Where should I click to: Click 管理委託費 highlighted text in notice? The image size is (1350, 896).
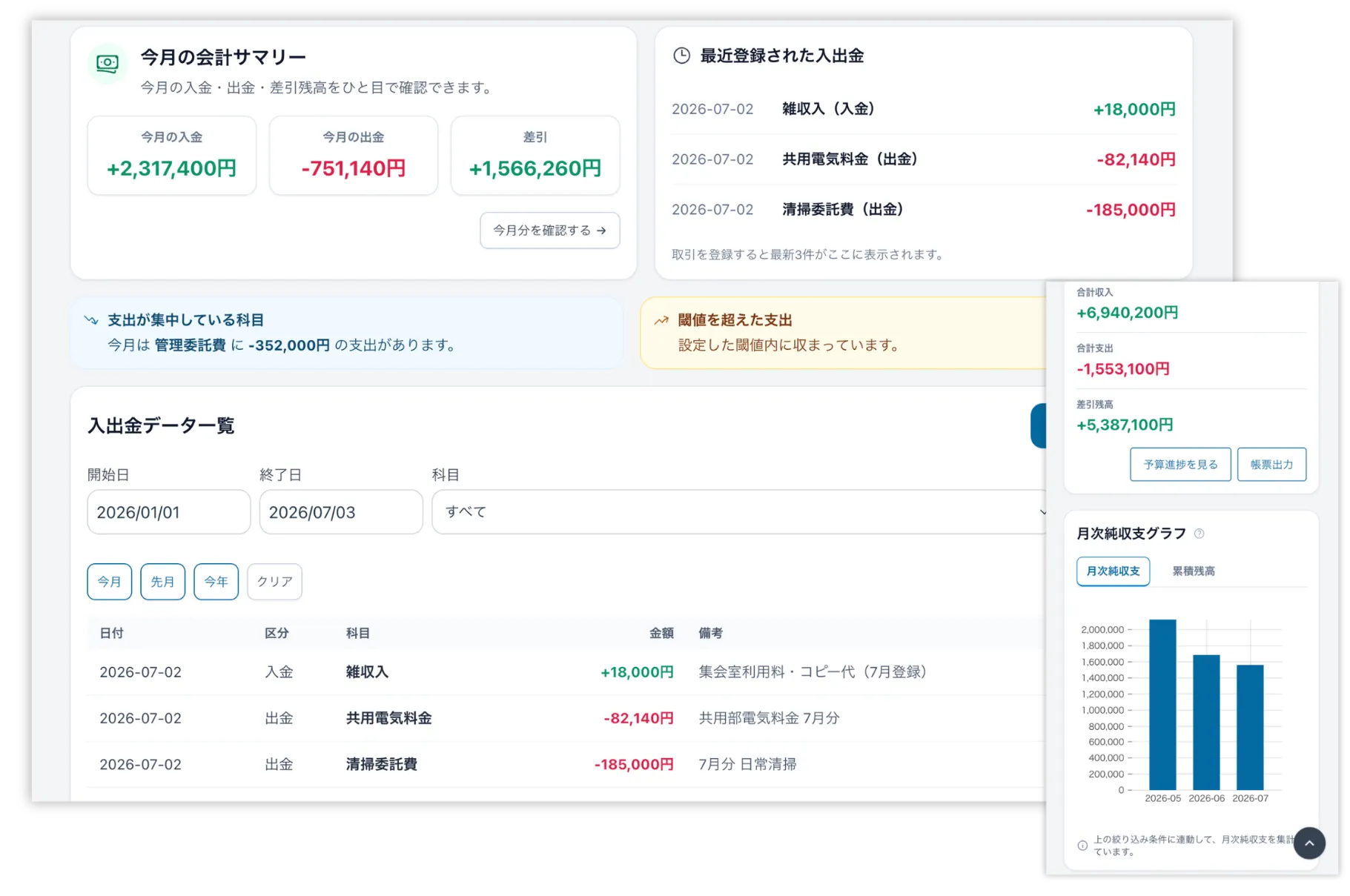(190, 345)
